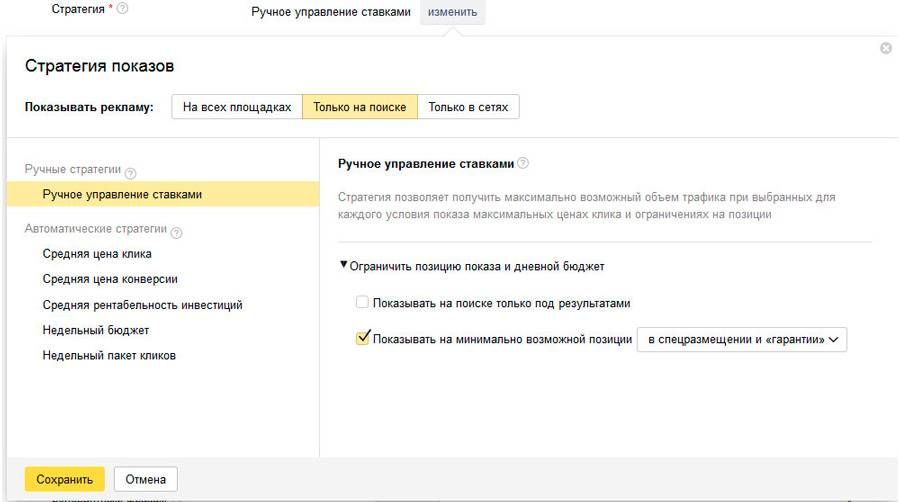The height and width of the screenshot is (502, 900).
Task: Click the Ручные стратегии section label
Action: click(73, 169)
